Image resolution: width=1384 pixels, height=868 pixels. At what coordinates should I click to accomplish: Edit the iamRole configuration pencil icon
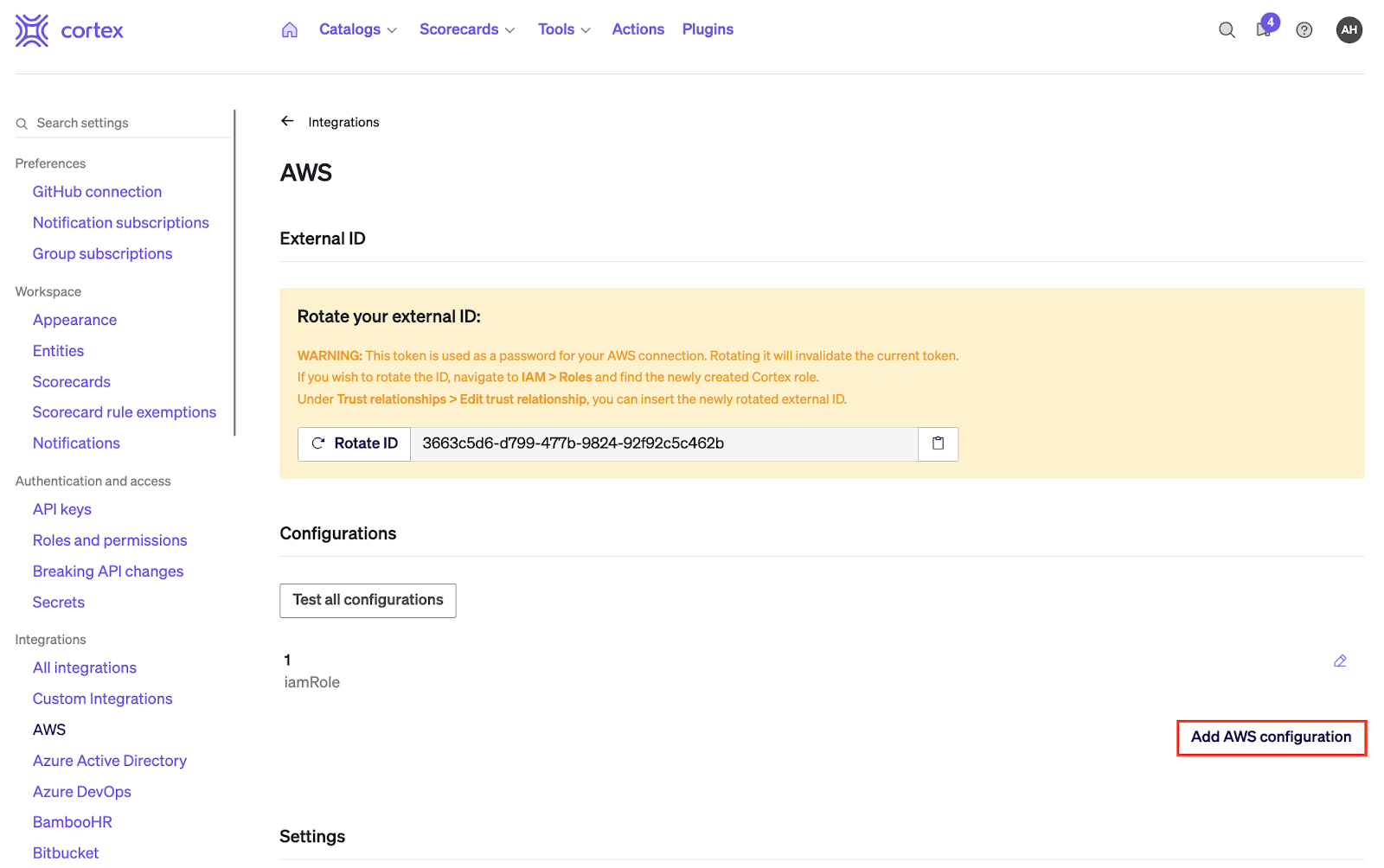[1340, 661]
